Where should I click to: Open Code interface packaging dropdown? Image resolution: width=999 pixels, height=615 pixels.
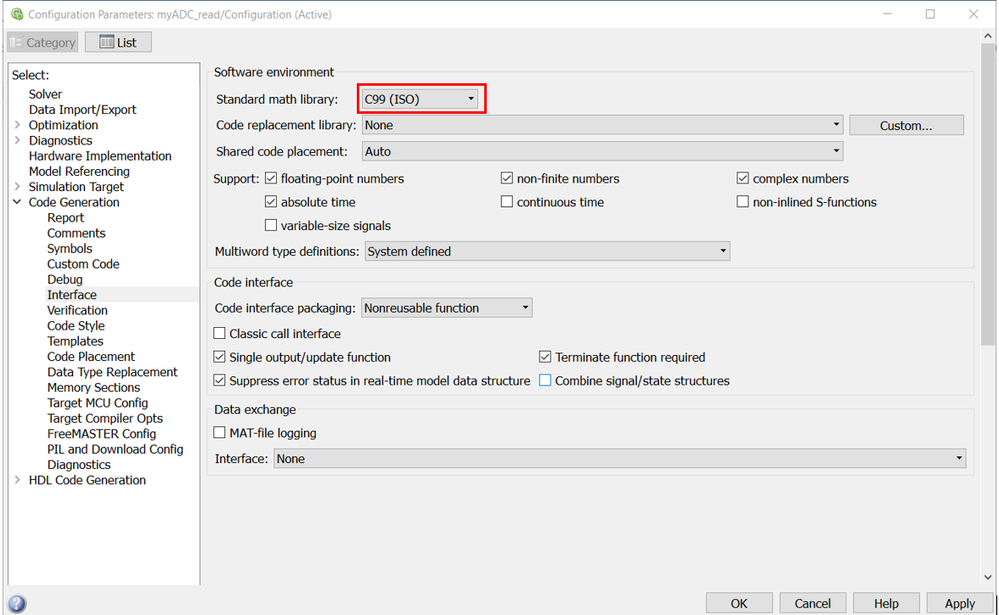[x=446, y=308]
